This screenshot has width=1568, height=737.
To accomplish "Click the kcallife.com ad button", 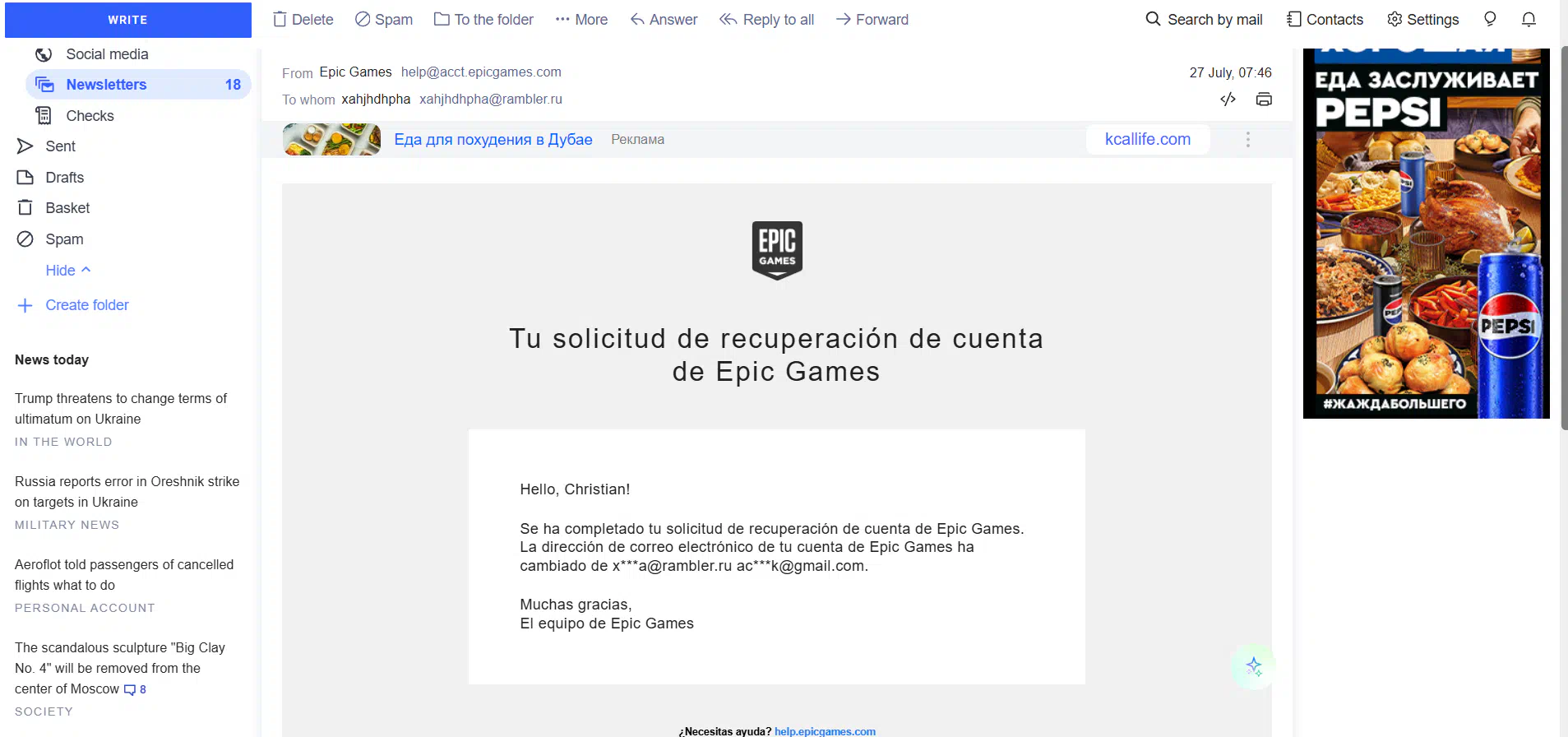I will (x=1147, y=139).
